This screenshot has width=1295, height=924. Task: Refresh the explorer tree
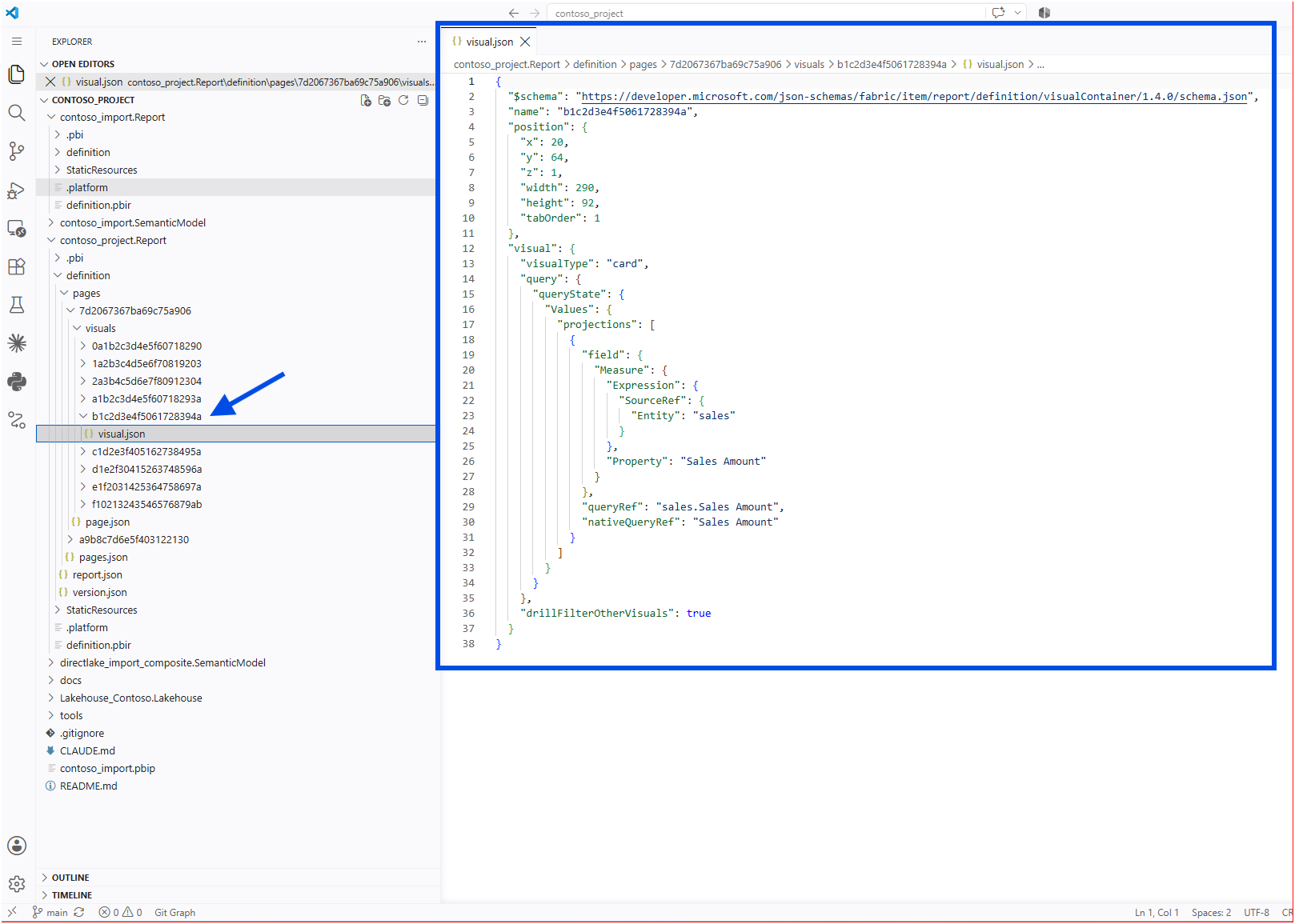[403, 100]
